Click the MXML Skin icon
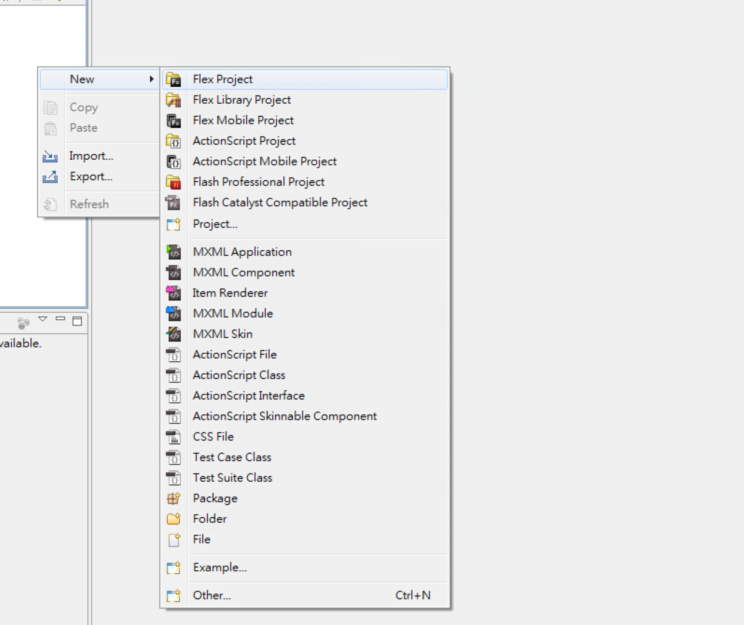Screen dimensions: 744x625 (x=174, y=334)
